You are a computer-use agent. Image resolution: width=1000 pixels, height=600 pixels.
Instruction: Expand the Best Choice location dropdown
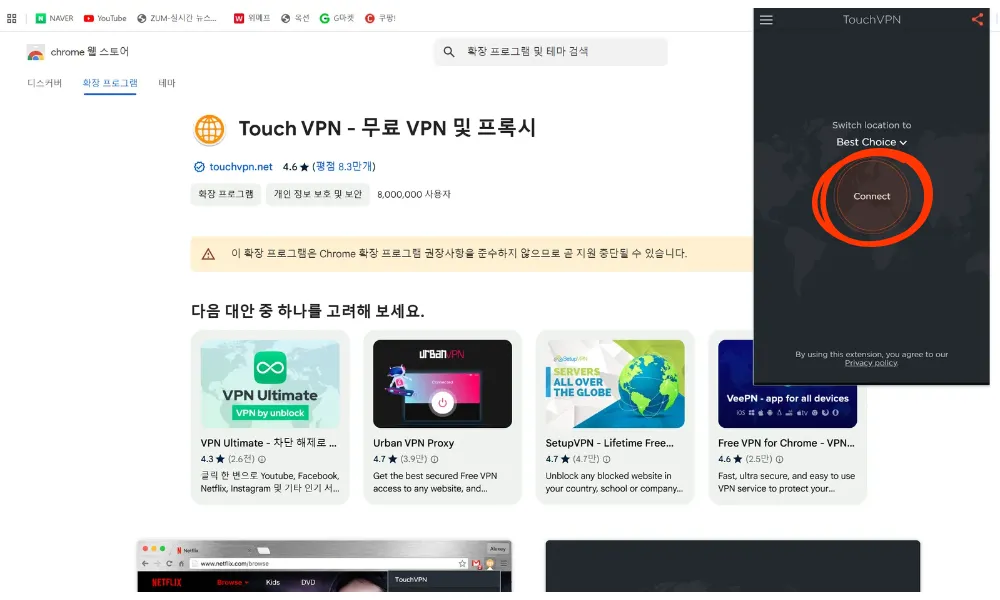pyautogui.click(x=871, y=142)
